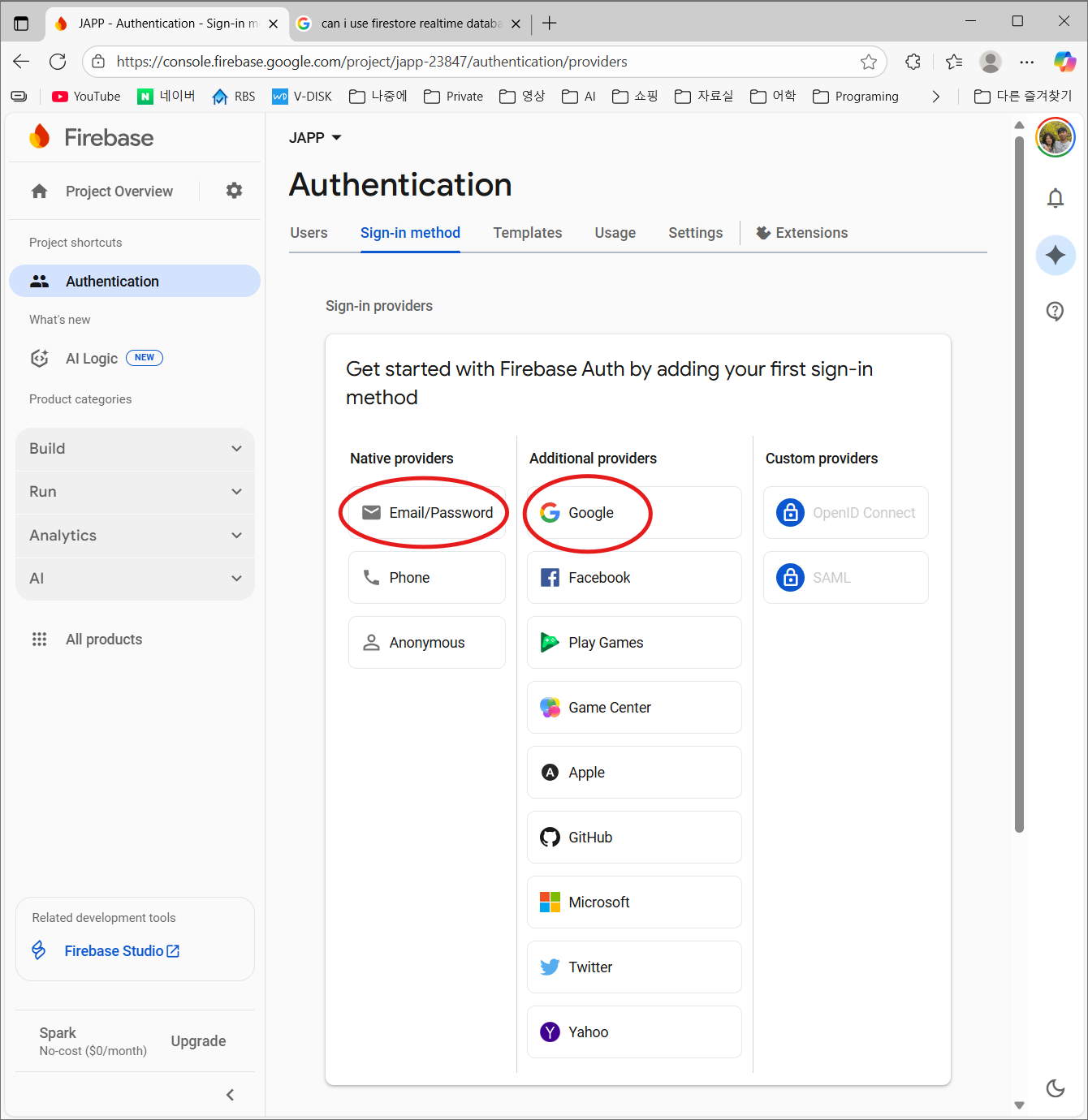Open Edge settings and more menu
This screenshot has width=1088, height=1120.
tap(1027, 62)
